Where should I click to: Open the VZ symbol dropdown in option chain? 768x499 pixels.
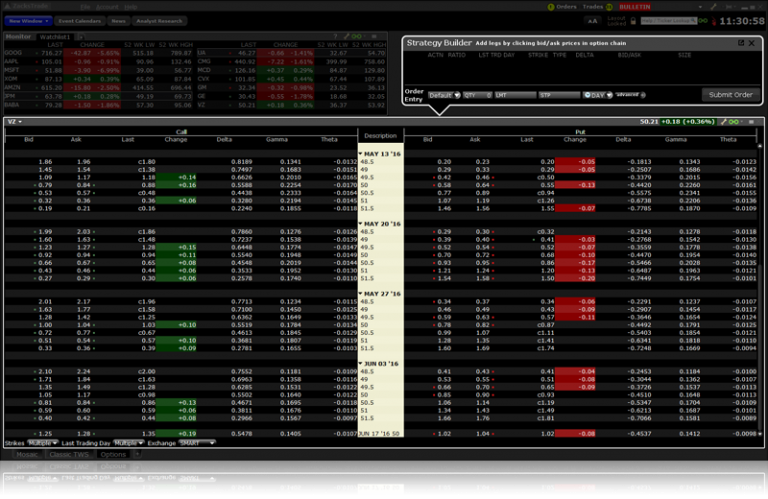[x=15, y=121]
